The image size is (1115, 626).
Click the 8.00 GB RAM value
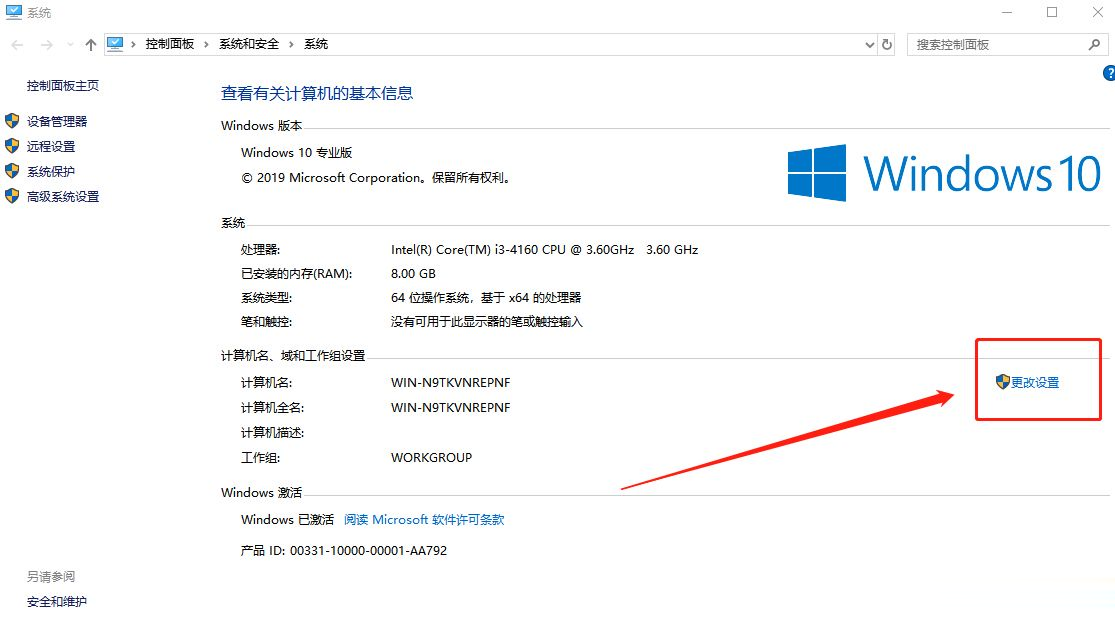pos(413,274)
